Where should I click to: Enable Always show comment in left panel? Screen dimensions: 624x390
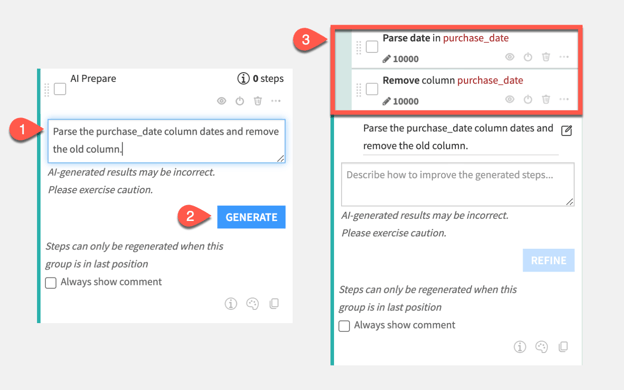click(51, 283)
